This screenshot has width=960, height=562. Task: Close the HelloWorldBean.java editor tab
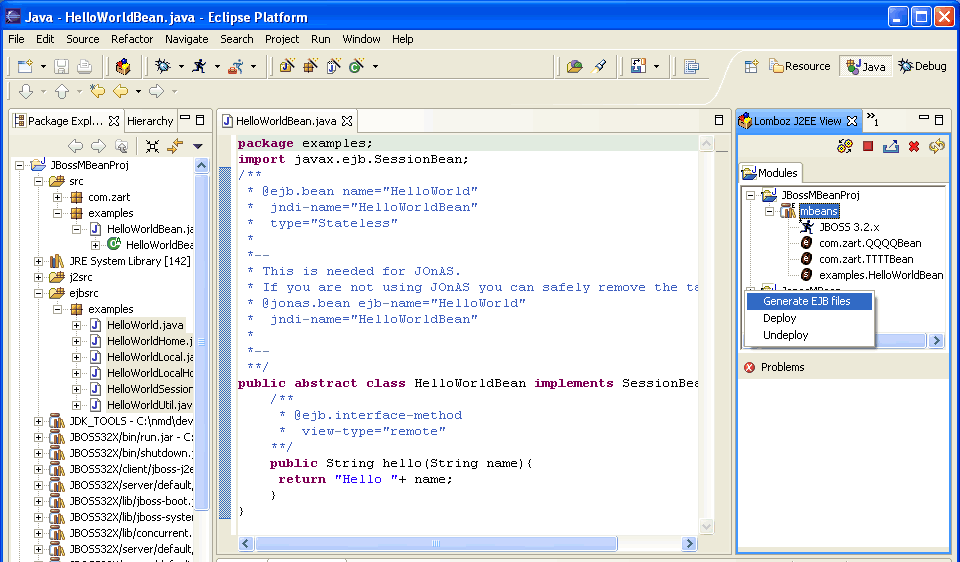click(347, 121)
